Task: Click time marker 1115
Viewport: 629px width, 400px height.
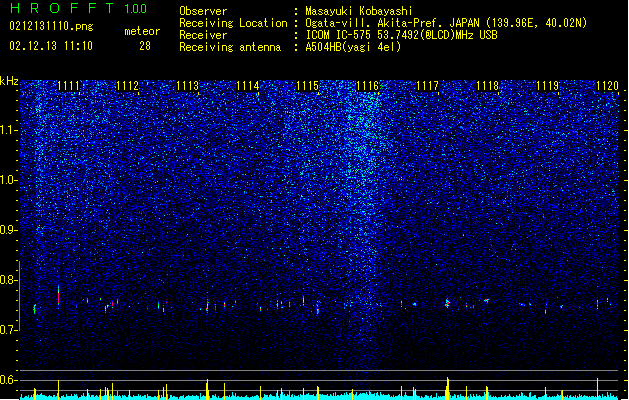Action: [x=308, y=86]
